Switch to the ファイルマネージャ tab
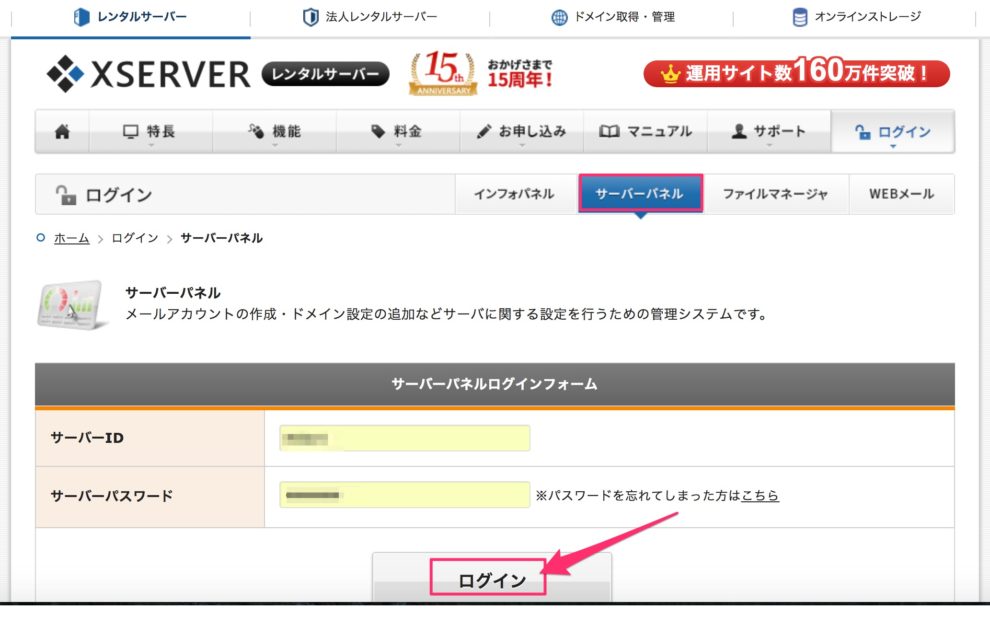This screenshot has width=990, height=625. (x=776, y=194)
